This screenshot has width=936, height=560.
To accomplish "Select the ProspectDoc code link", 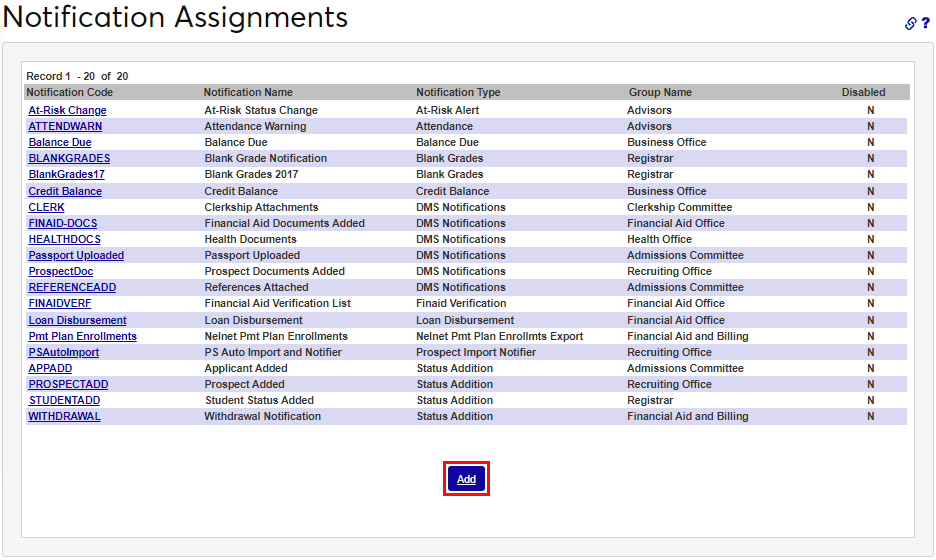I will pyautogui.click(x=61, y=272).
